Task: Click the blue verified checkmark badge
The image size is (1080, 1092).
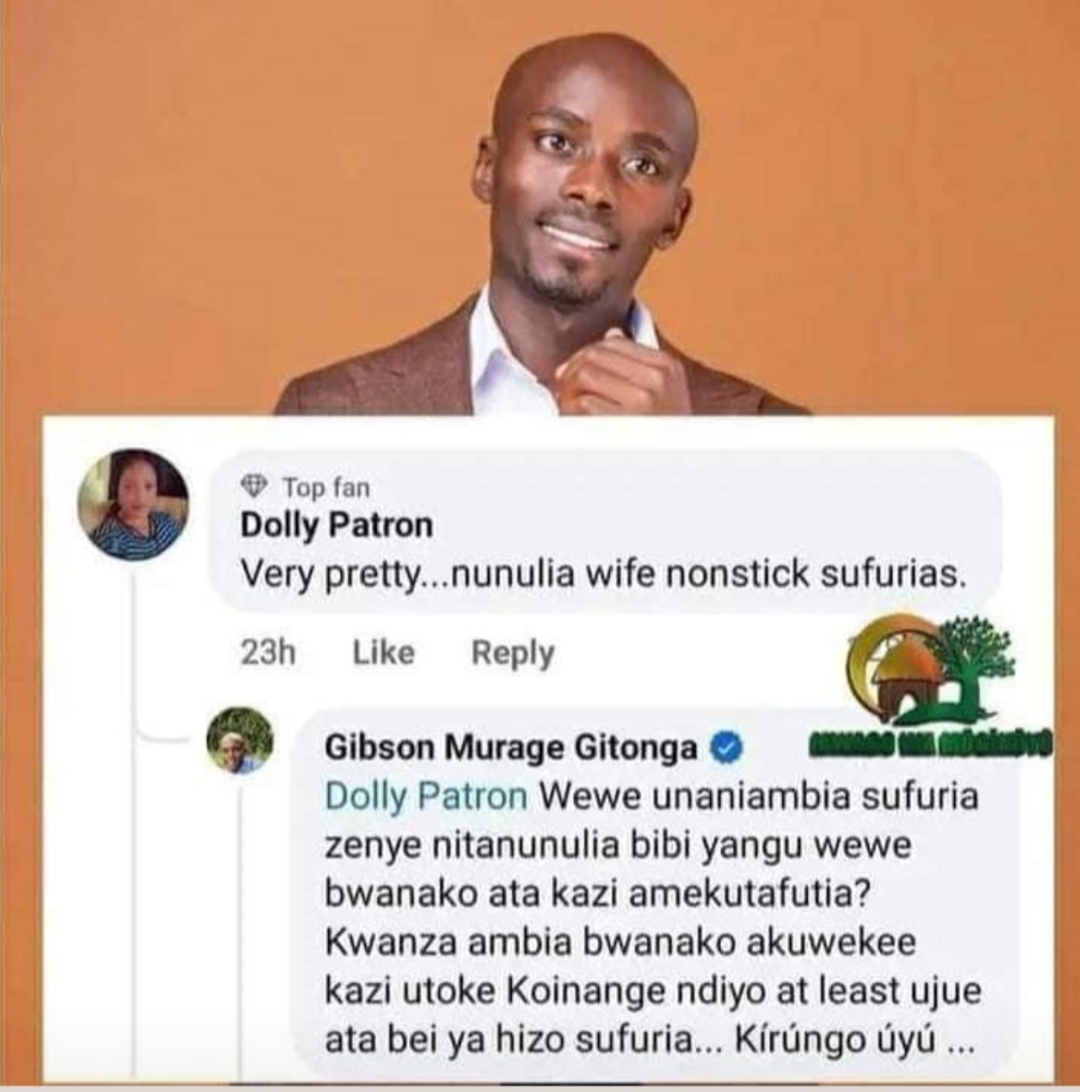Action: 726,748
